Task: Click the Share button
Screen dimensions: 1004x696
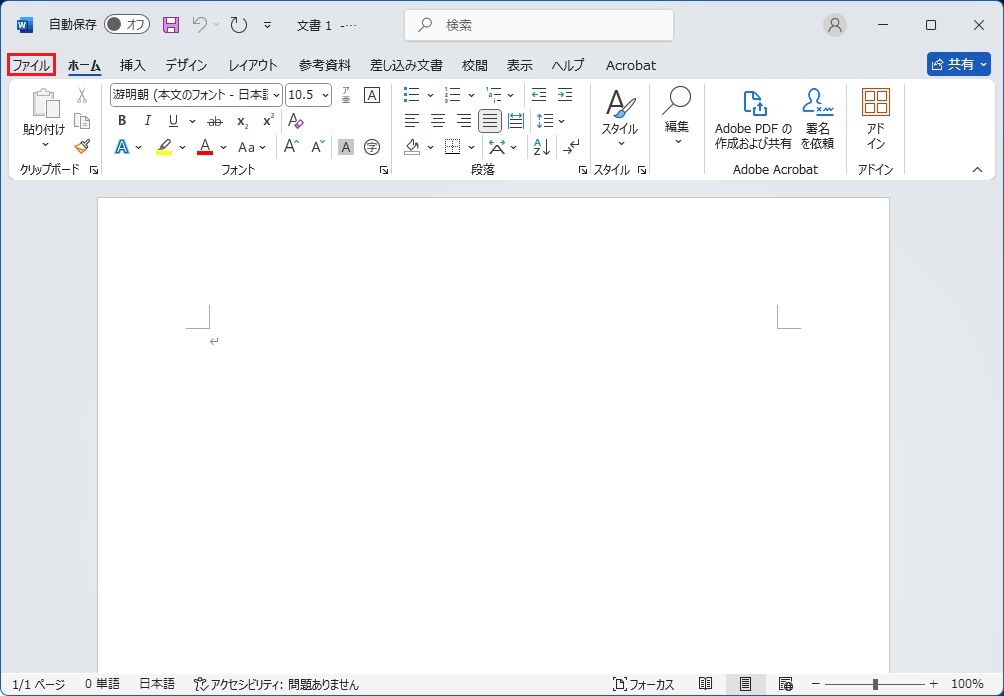Action: [x=958, y=64]
